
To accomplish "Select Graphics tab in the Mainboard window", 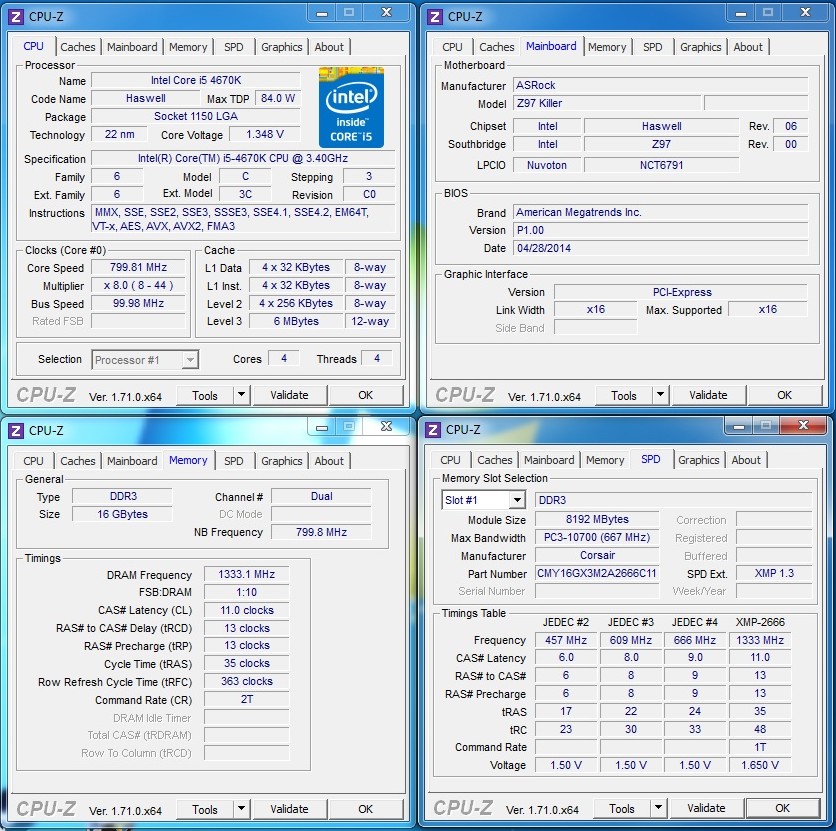I will (x=701, y=47).
